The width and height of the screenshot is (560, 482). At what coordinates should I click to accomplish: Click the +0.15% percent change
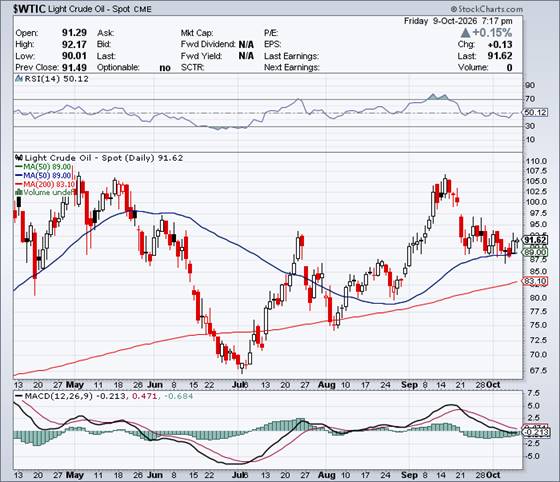492,33
